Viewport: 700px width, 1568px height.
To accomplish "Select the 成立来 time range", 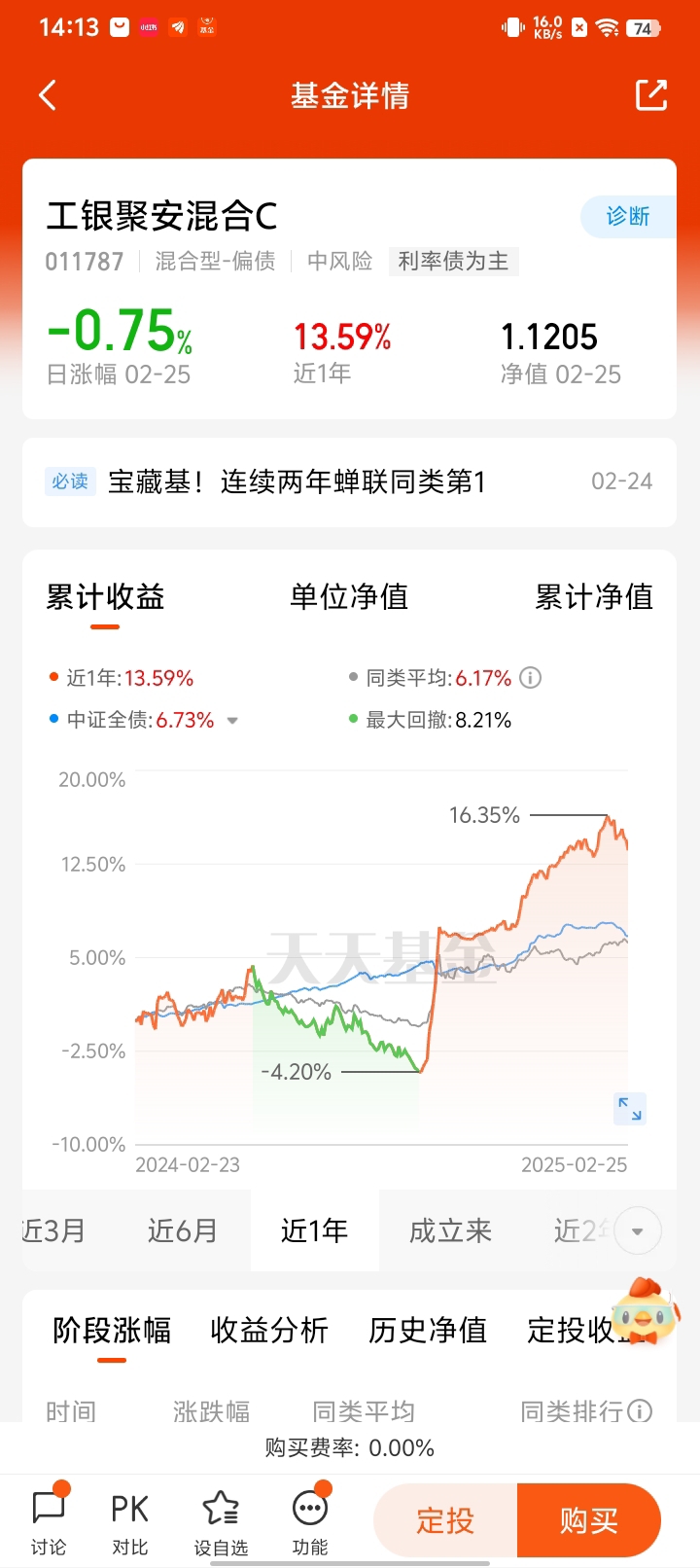I will click(x=450, y=1231).
